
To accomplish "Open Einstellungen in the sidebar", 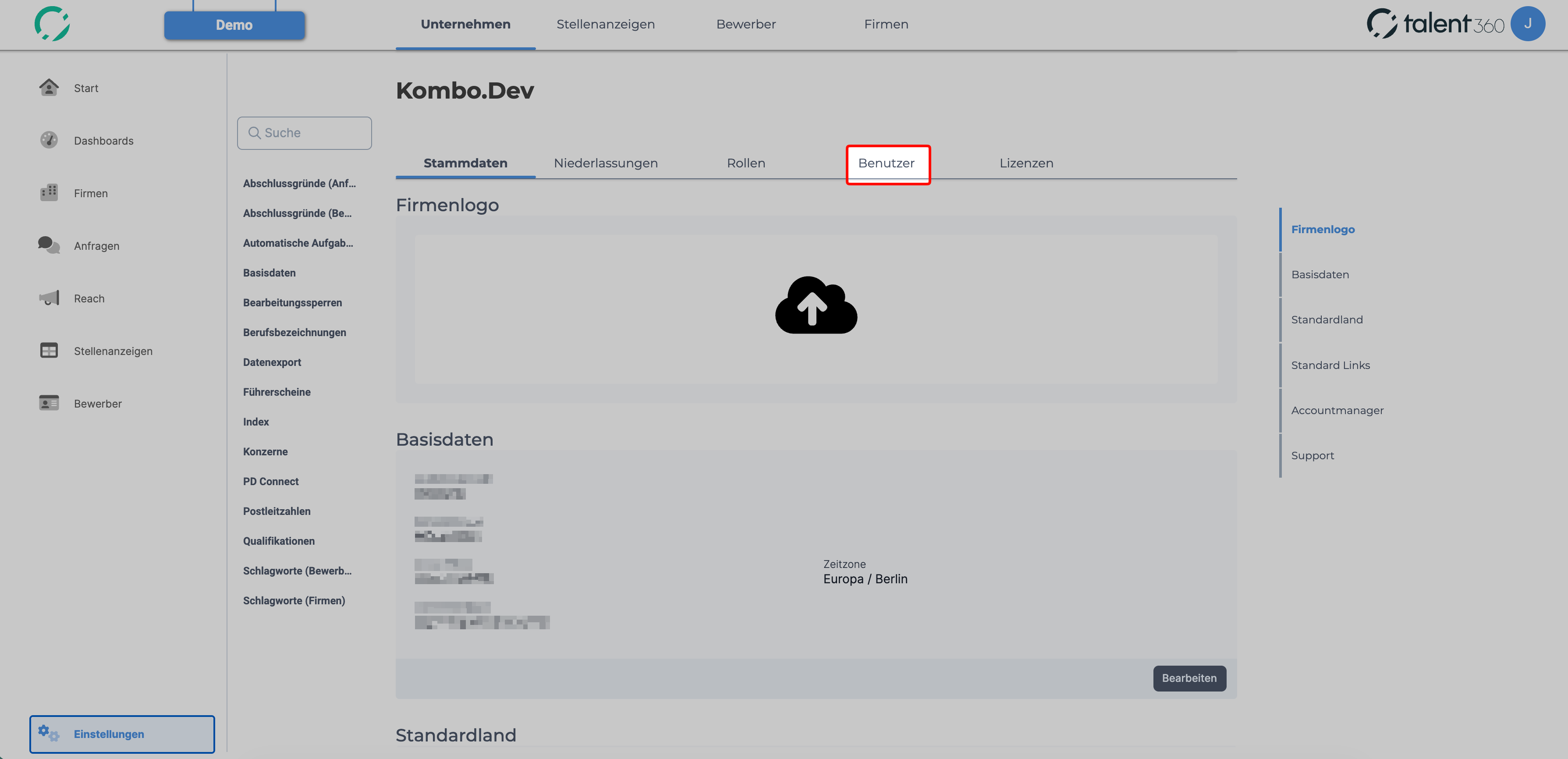I will [x=122, y=734].
